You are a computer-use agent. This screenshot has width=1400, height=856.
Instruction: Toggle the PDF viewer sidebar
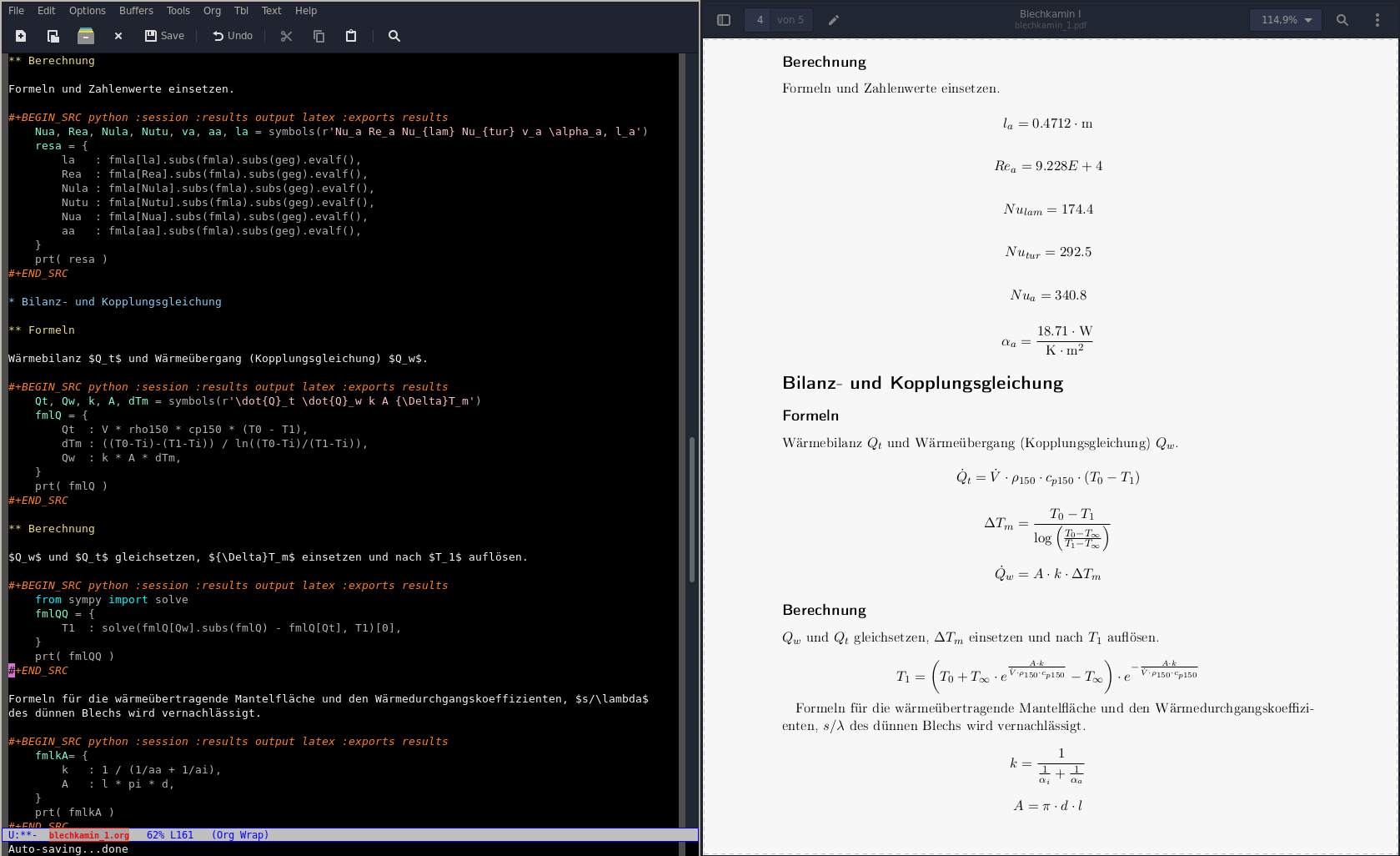point(724,20)
